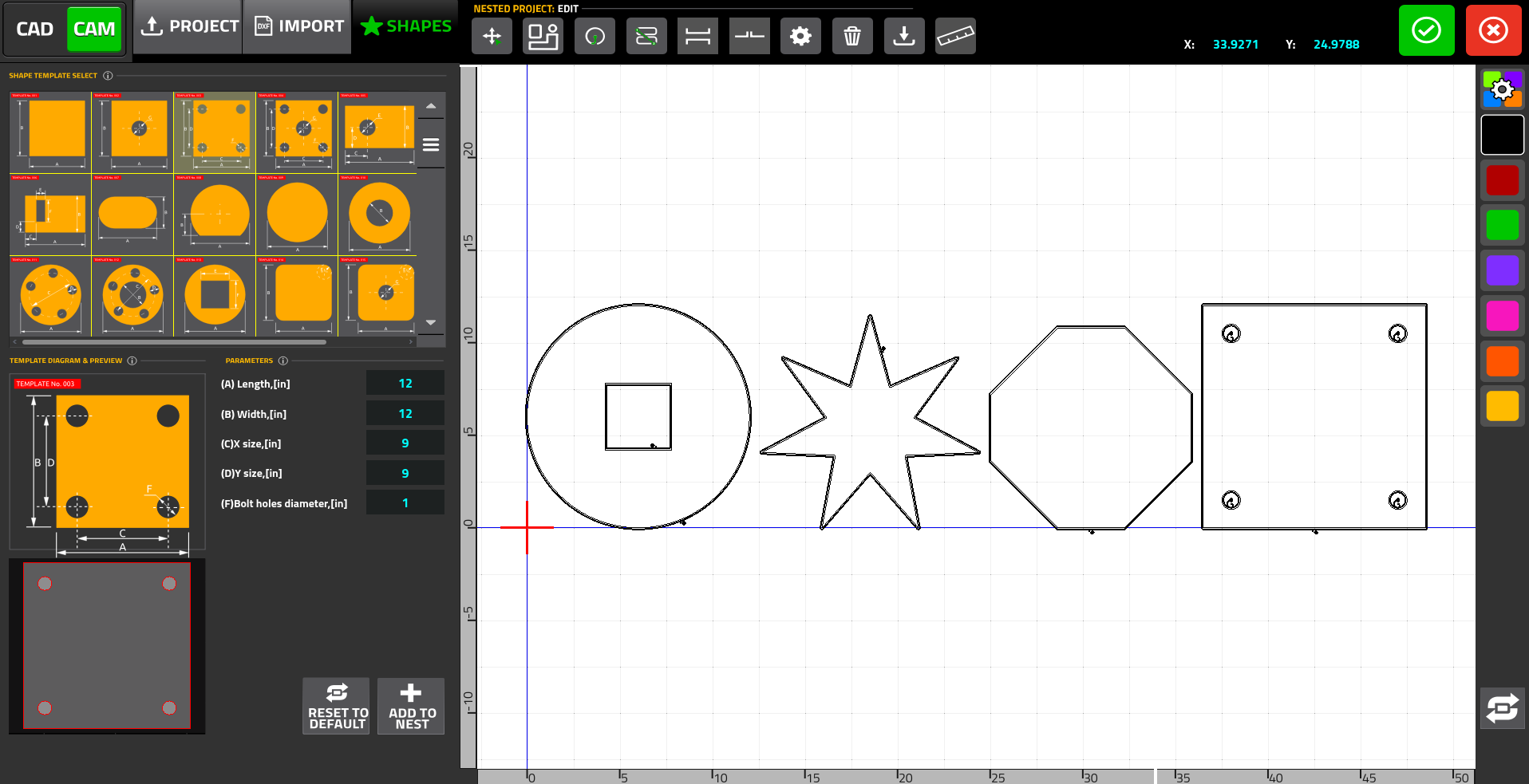
Task: Click the part spacing tool icon
Action: click(x=697, y=36)
